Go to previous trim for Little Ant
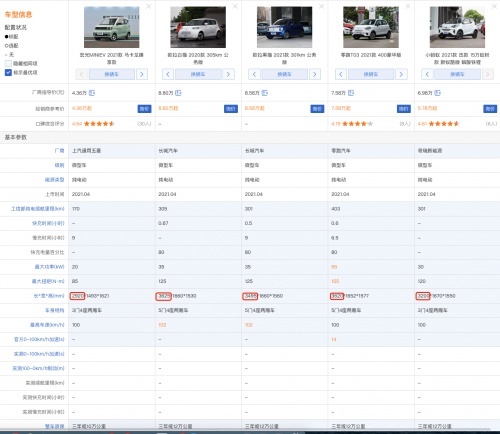Screen dimensions: 500x434 coord(427,74)
